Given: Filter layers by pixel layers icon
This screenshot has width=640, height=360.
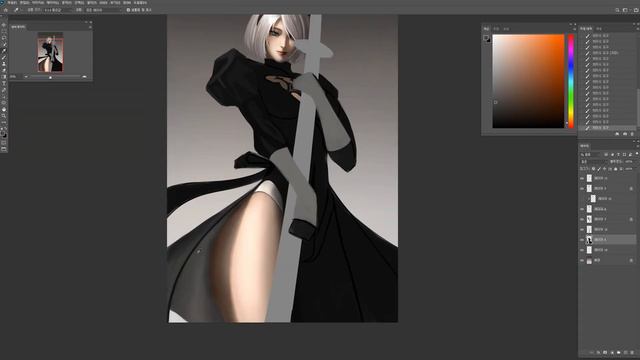Looking at the screenshot, I should (x=606, y=155).
